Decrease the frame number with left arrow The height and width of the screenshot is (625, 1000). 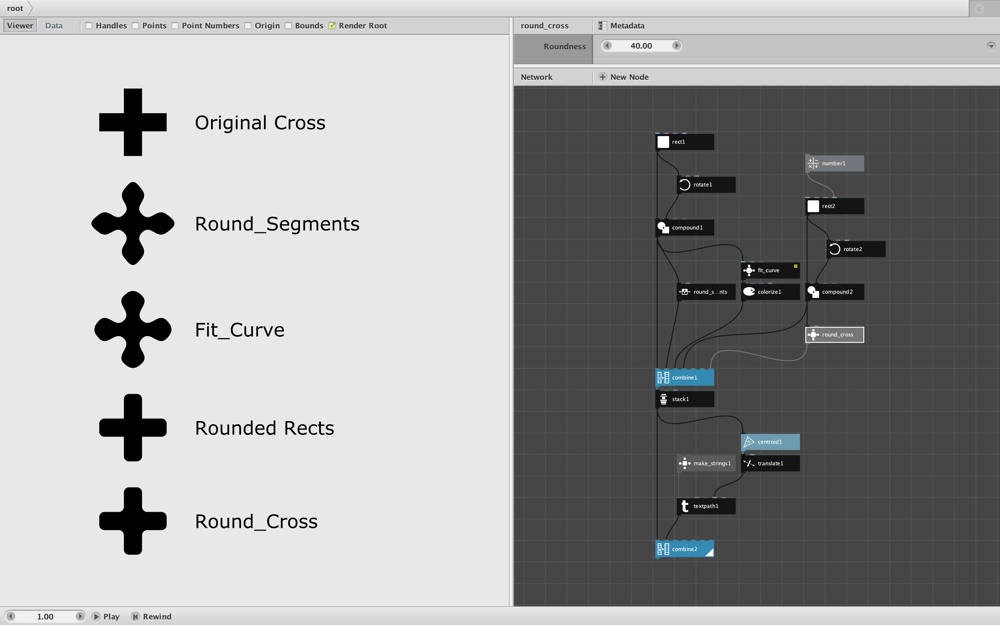coord(10,617)
